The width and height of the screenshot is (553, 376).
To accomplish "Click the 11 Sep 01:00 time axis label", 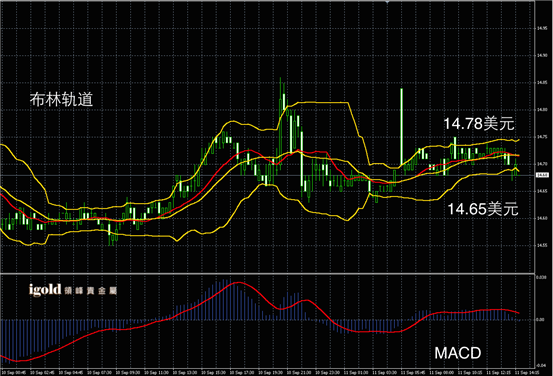I will [x=356, y=372].
